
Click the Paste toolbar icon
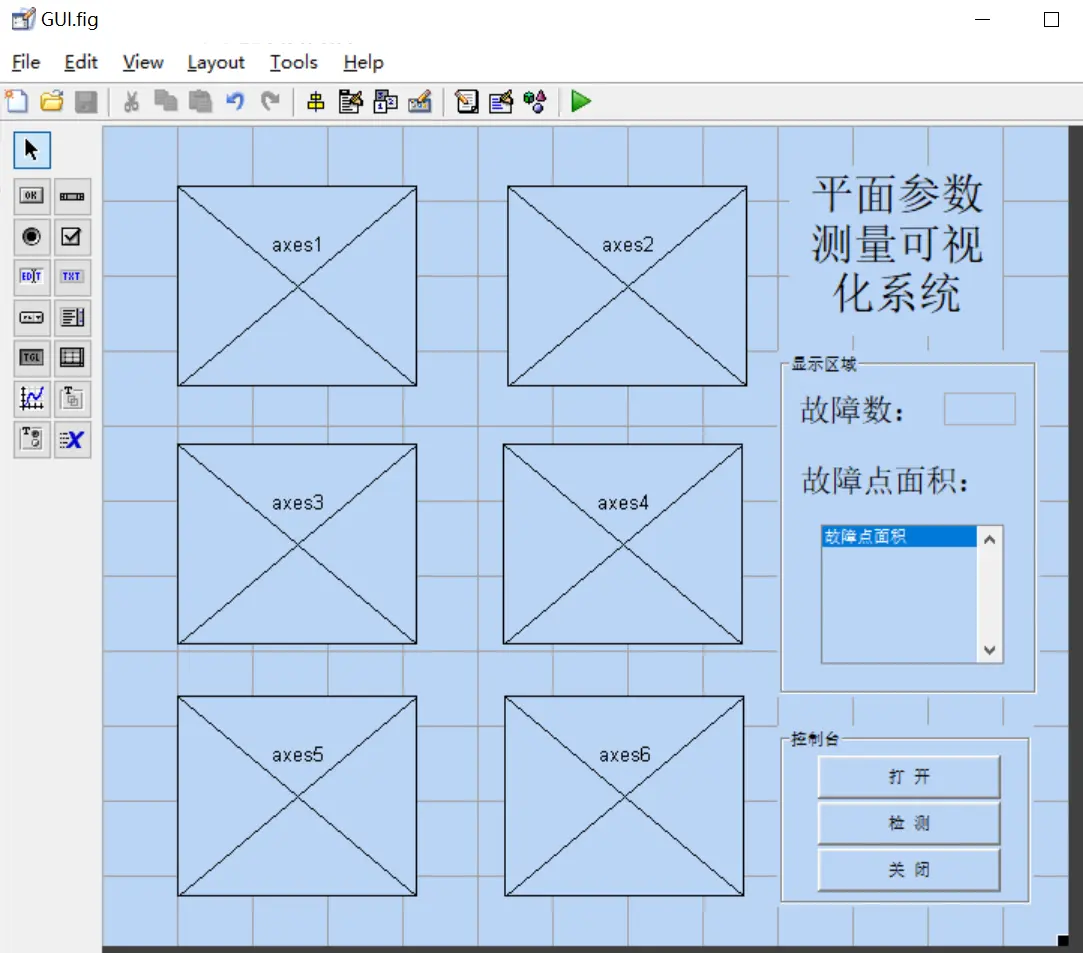(200, 102)
